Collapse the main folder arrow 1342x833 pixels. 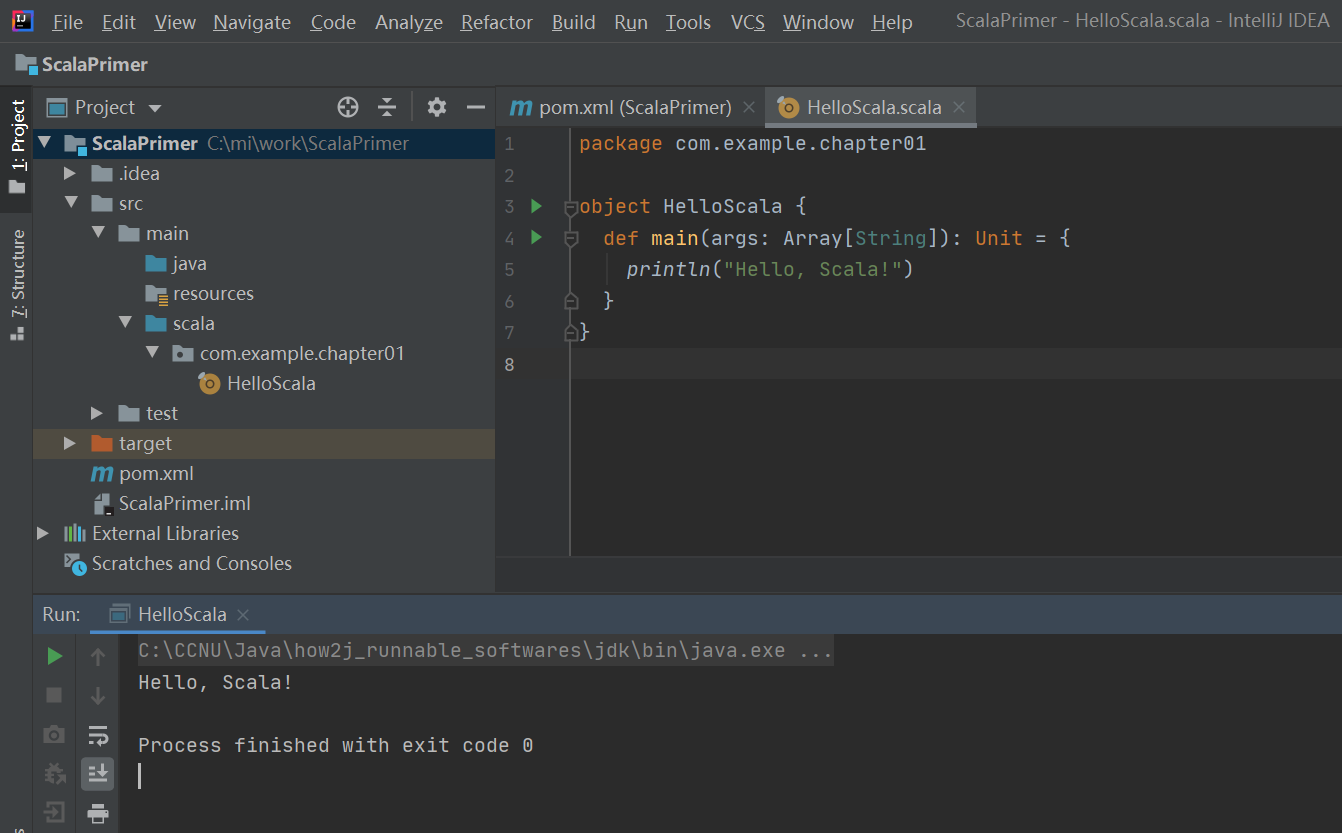[x=98, y=233]
